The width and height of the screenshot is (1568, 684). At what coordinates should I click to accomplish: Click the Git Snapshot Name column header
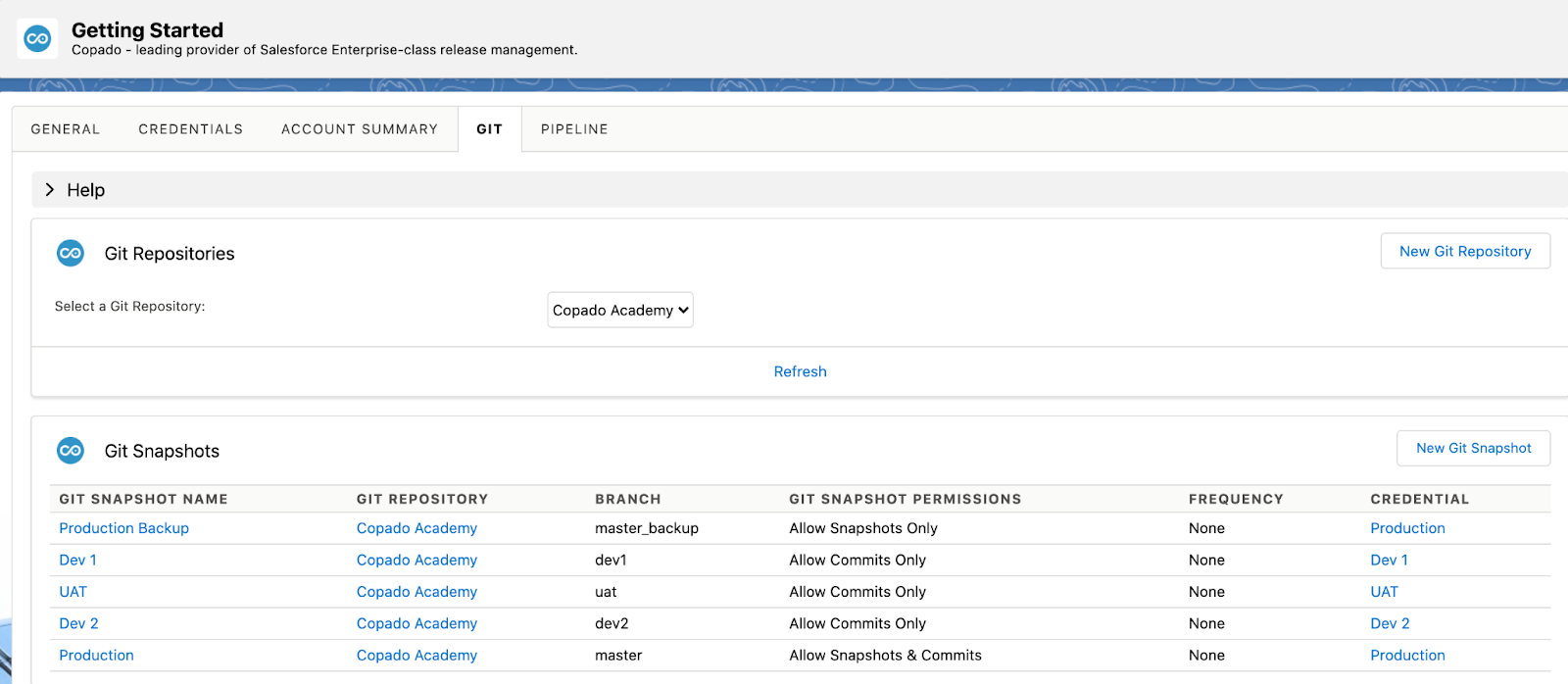[144, 499]
